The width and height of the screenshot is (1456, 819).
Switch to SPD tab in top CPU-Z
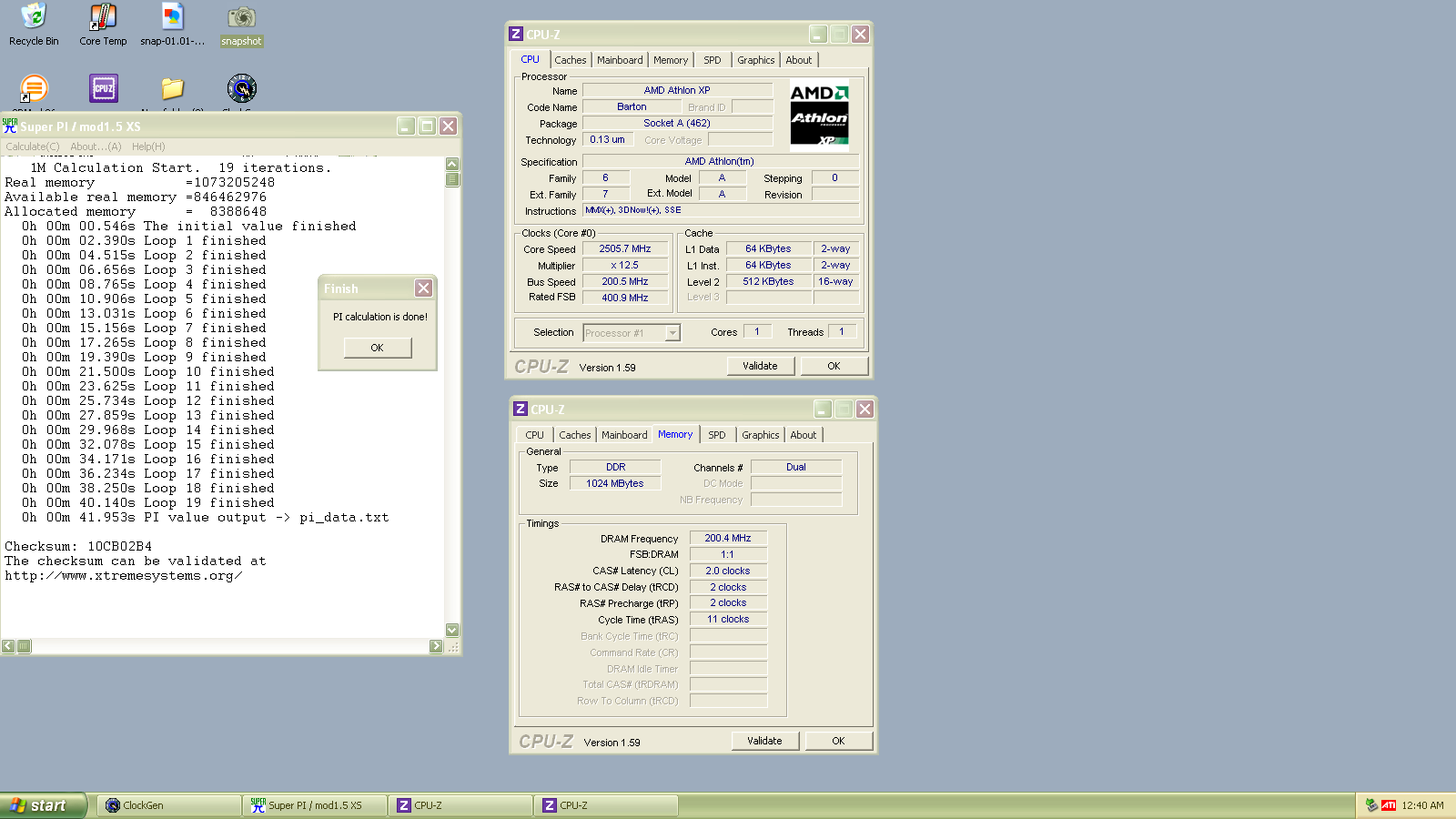[x=713, y=60]
